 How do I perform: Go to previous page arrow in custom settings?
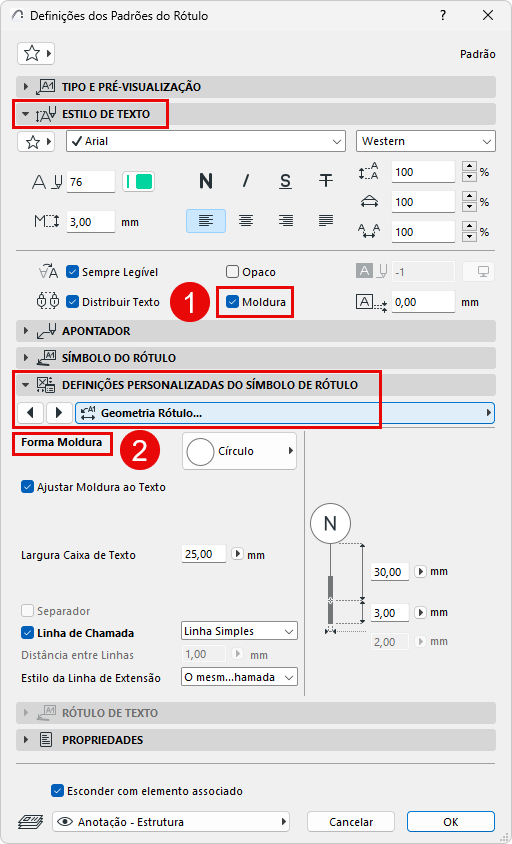click(x=31, y=413)
